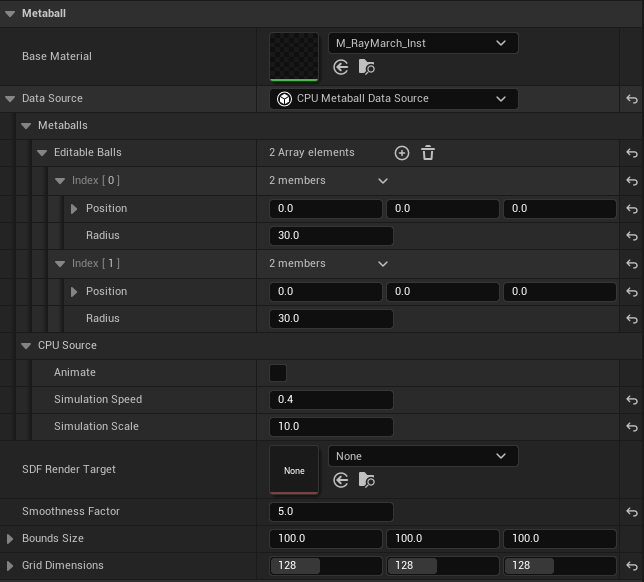
Task: Enable the Animate checkbox
Action: pyautogui.click(x=278, y=373)
